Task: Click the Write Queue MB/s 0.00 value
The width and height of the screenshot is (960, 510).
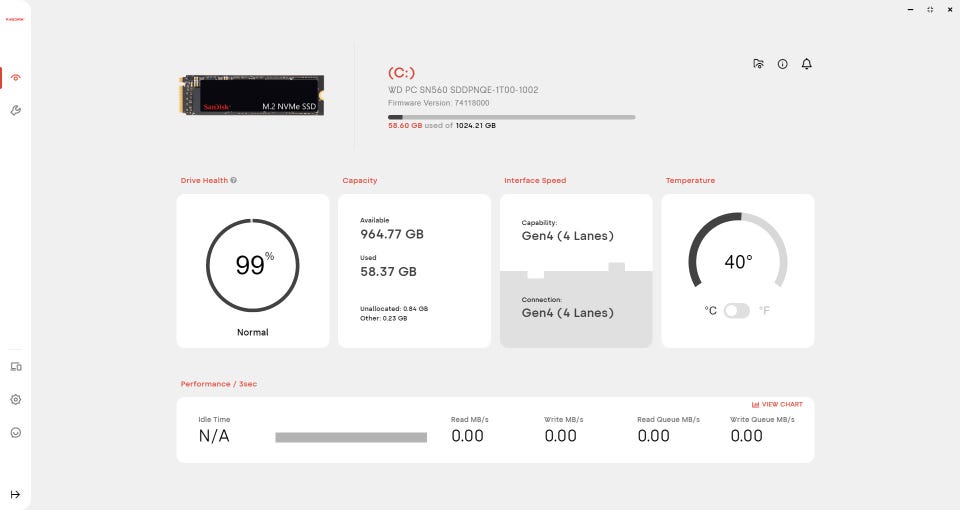Action: [x=746, y=436]
